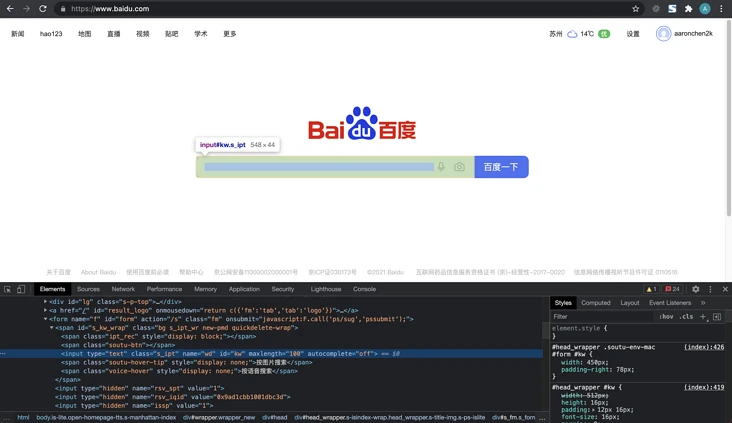The height and width of the screenshot is (423, 732).
Task: Switch to the Sources tab
Action: (88, 289)
